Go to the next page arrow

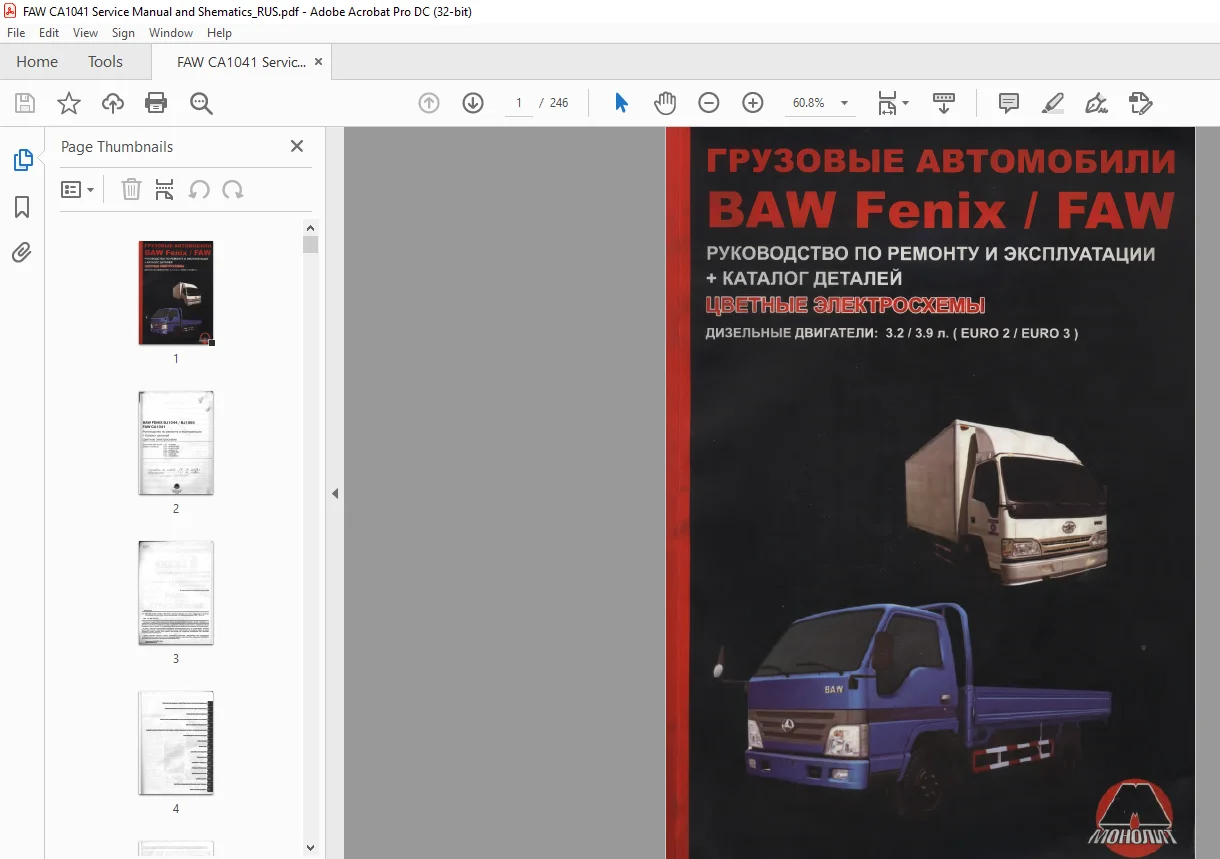[x=473, y=103]
